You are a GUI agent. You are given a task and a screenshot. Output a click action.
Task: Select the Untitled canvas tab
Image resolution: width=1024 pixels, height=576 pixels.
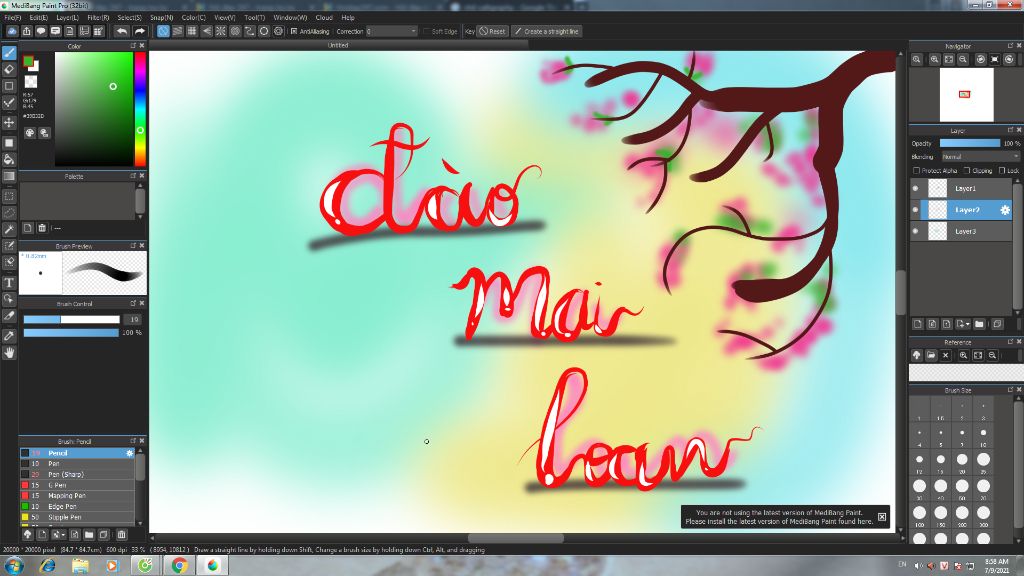click(x=338, y=45)
